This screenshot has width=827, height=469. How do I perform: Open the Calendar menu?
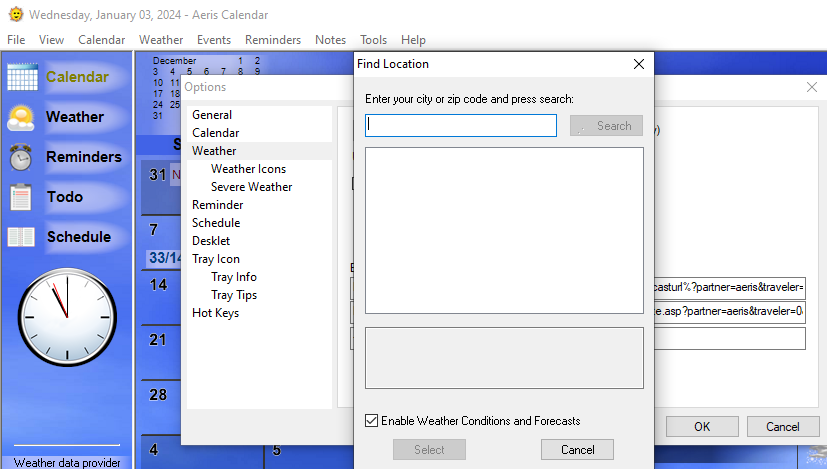(101, 40)
